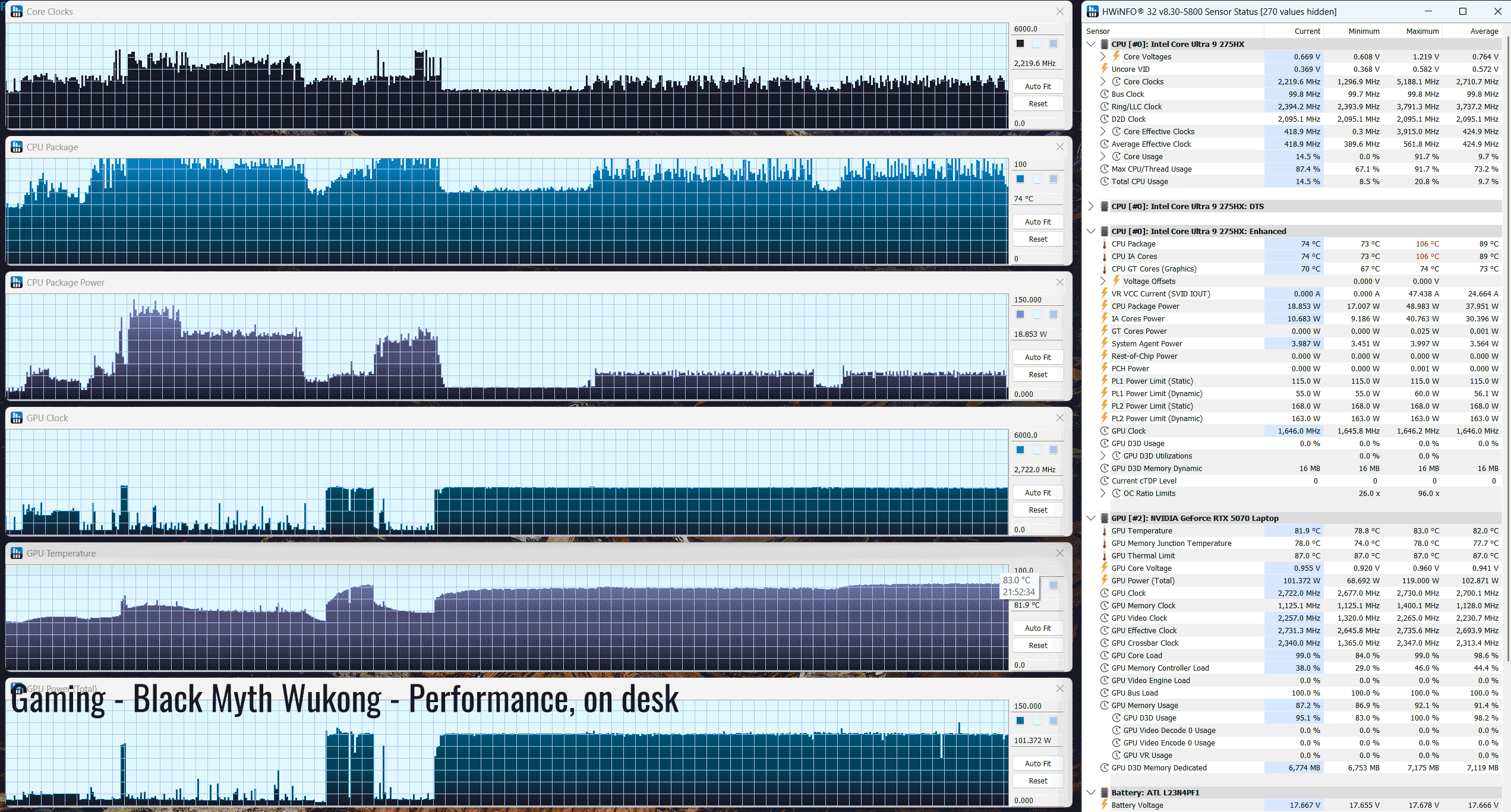Click the Maximum column header
The image size is (1511, 812).
point(1422,31)
